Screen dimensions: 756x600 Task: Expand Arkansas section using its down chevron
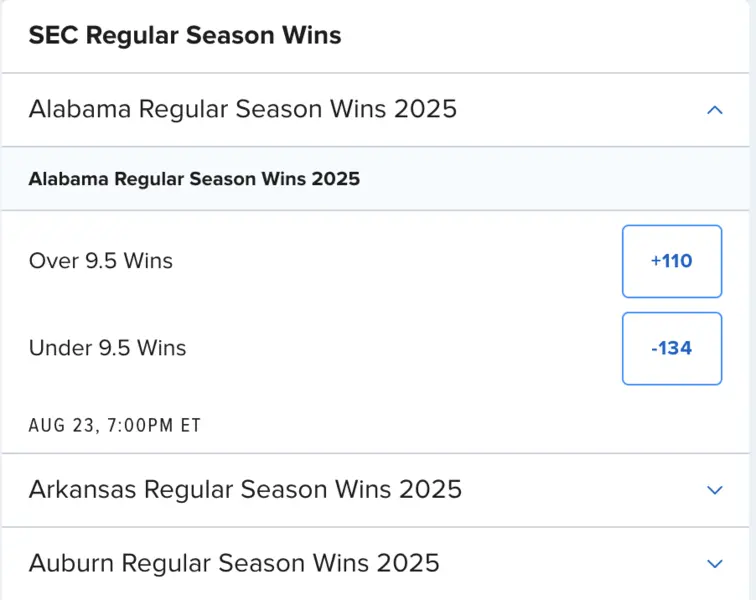(714, 490)
